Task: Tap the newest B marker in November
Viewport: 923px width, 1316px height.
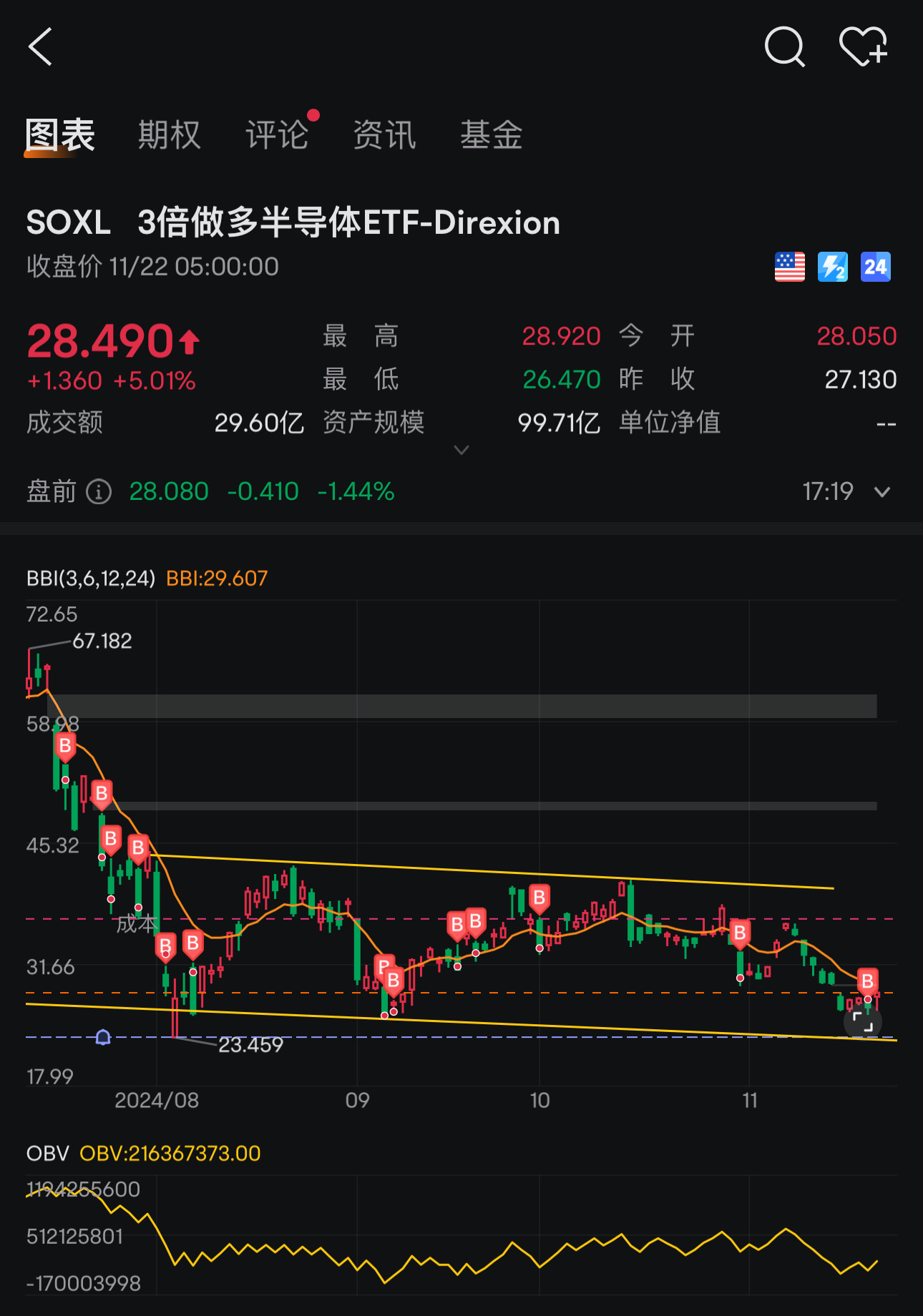Action: (867, 981)
